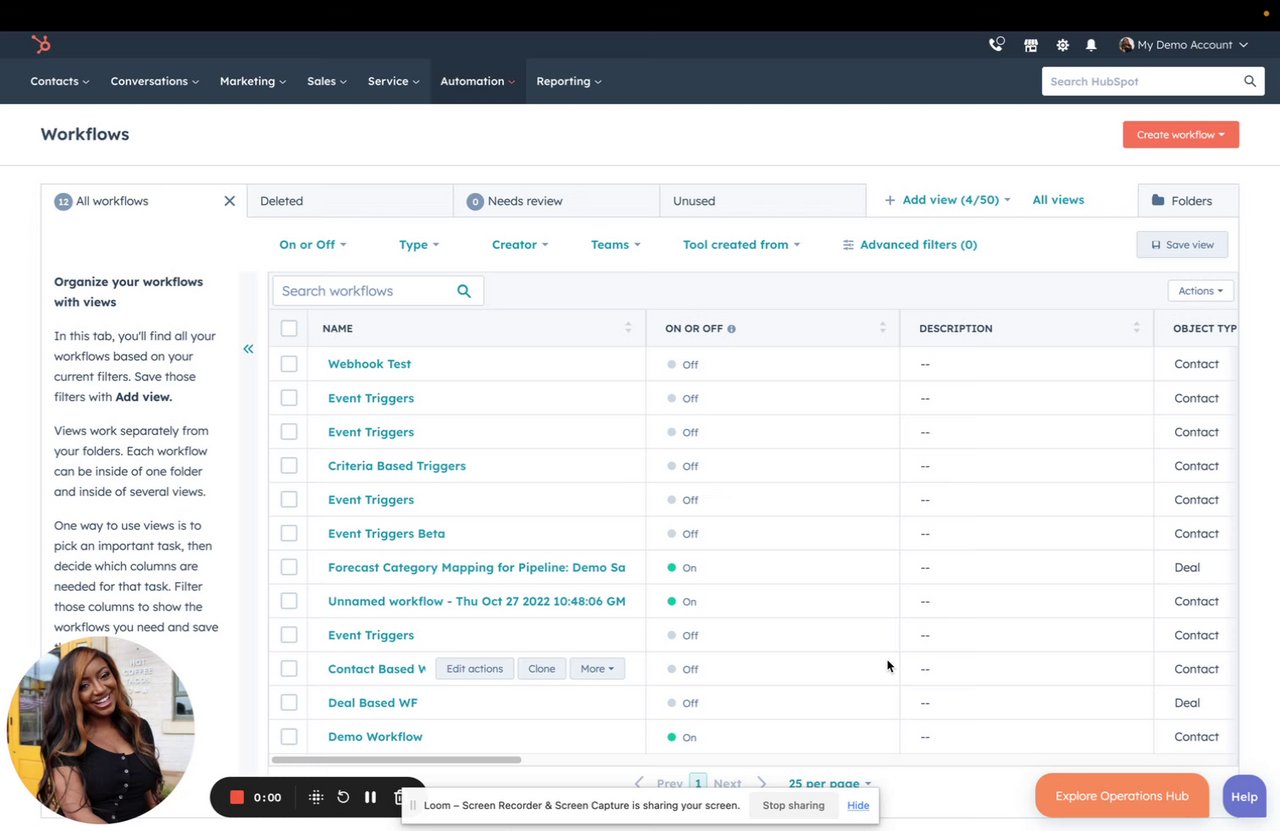Open the Sales navigation menu
The image size is (1280, 831).
click(x=327, y=81)
